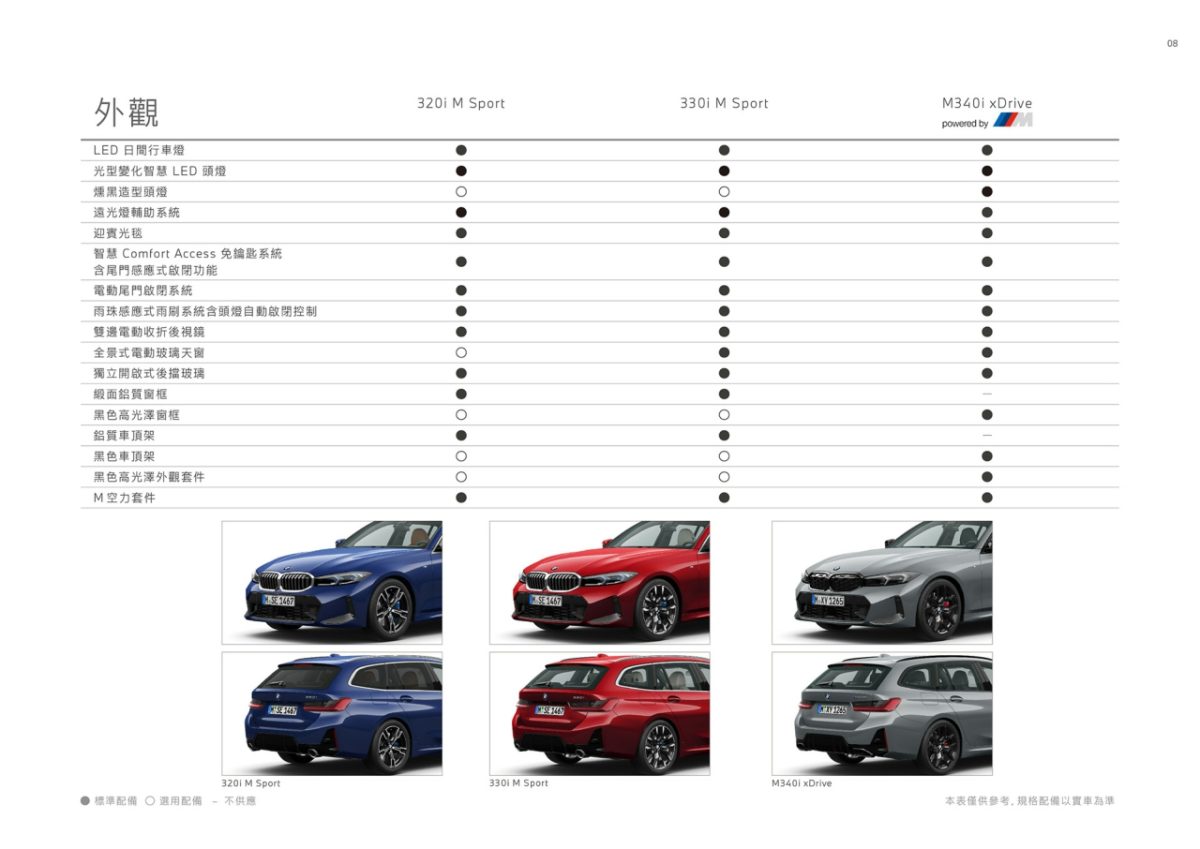The image size is (1200, 849).
Task: Select the 320i M Sport column header
Action: (x=461, y=103)
